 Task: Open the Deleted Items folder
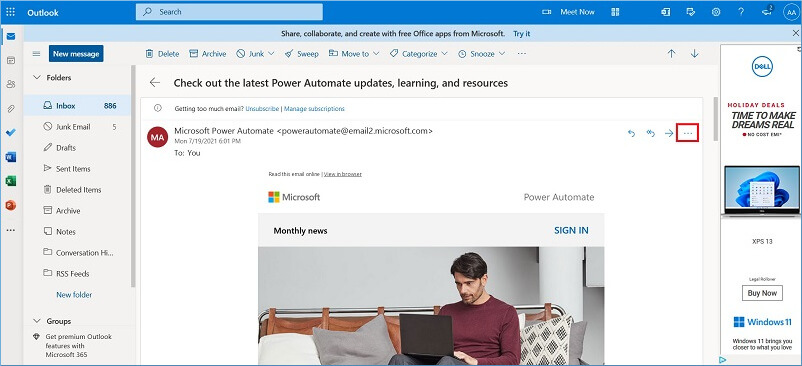click(77, 190)
